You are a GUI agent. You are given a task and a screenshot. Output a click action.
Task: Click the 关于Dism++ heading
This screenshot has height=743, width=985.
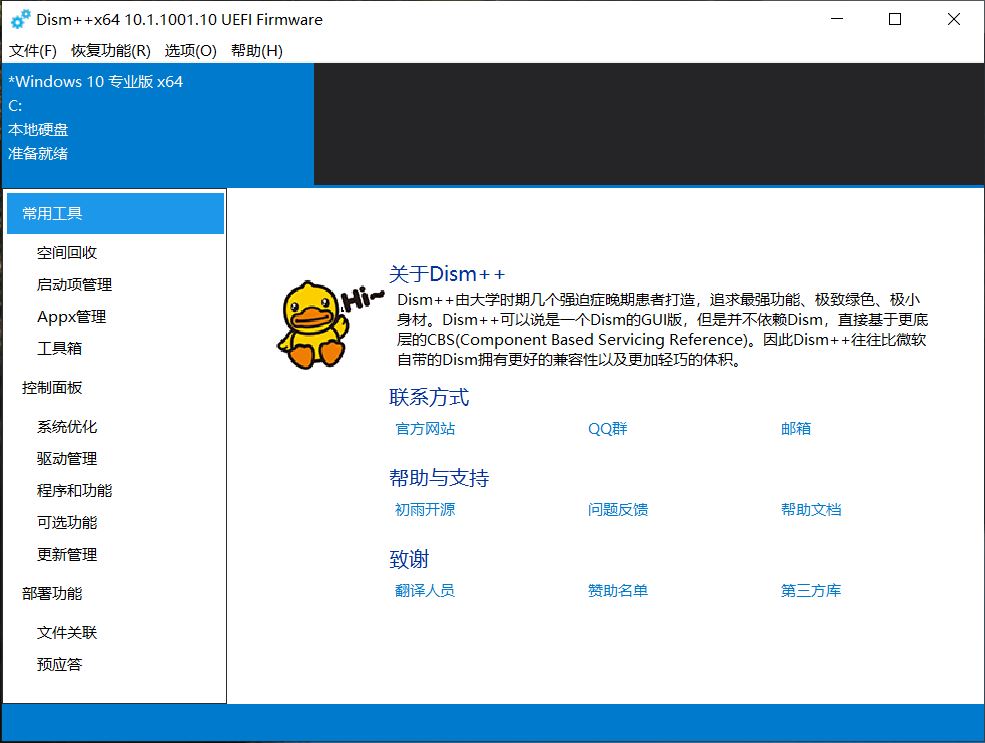(x=447, y=274)
